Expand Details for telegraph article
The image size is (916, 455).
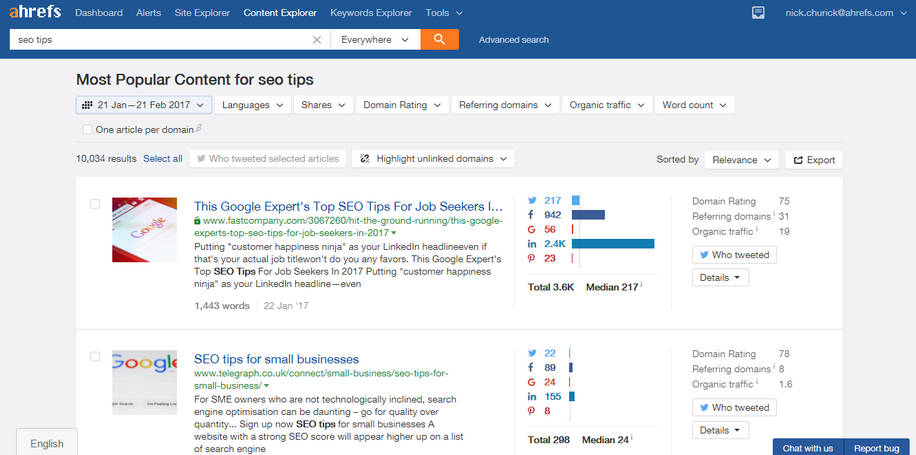click(720, 430)
